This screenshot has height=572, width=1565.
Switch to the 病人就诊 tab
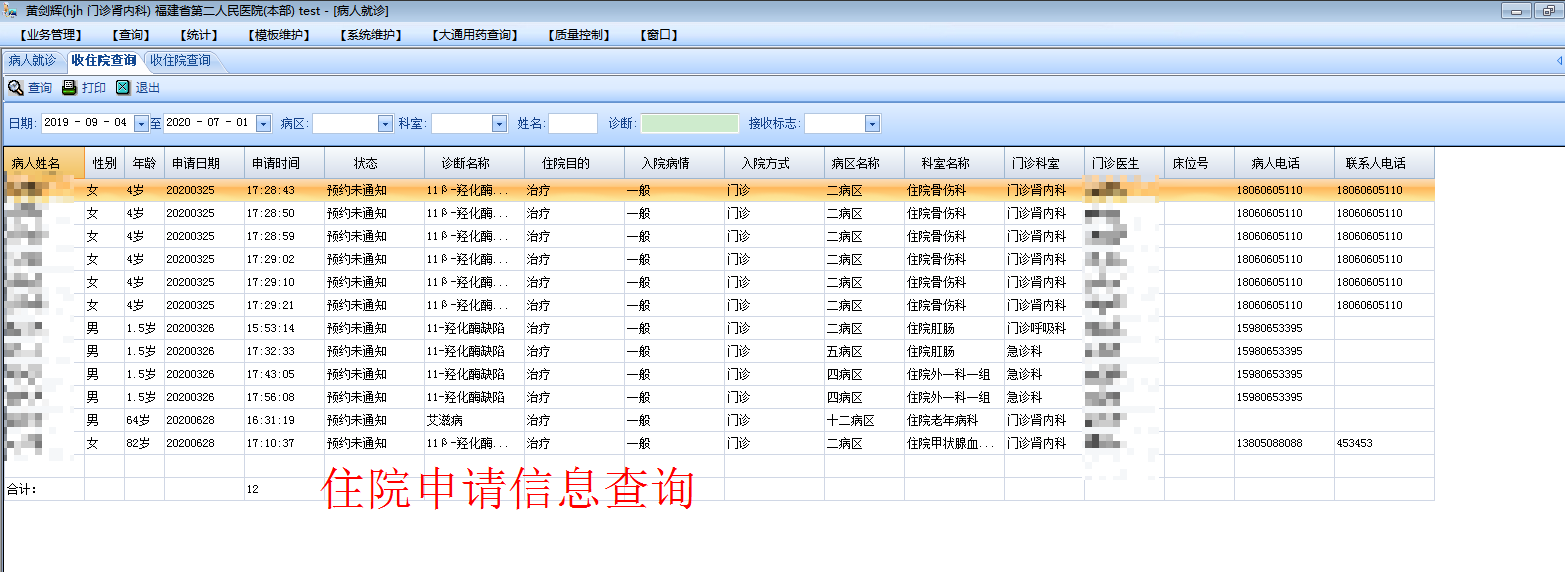pos(32,60)
